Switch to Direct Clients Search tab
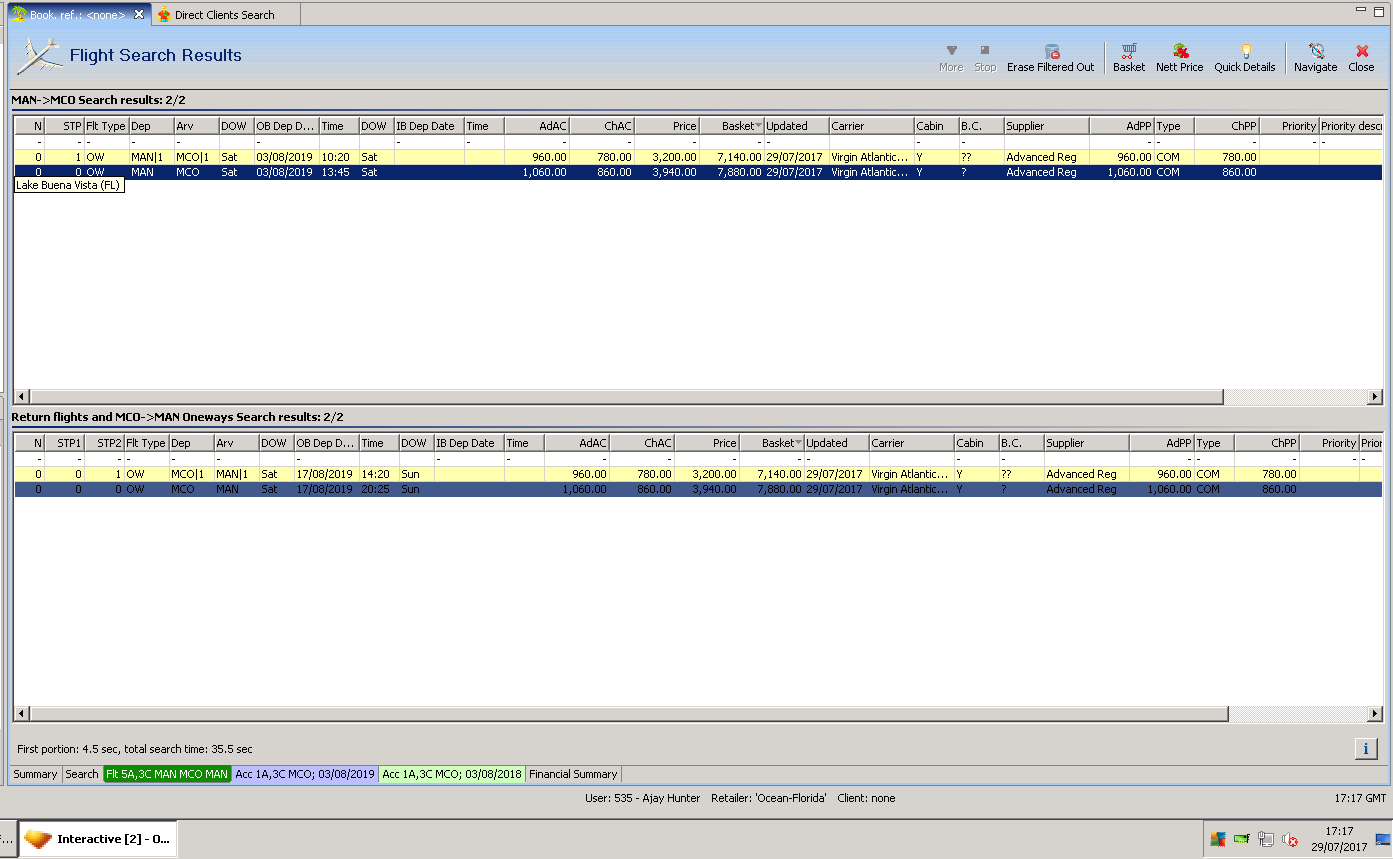 (224, 15)
